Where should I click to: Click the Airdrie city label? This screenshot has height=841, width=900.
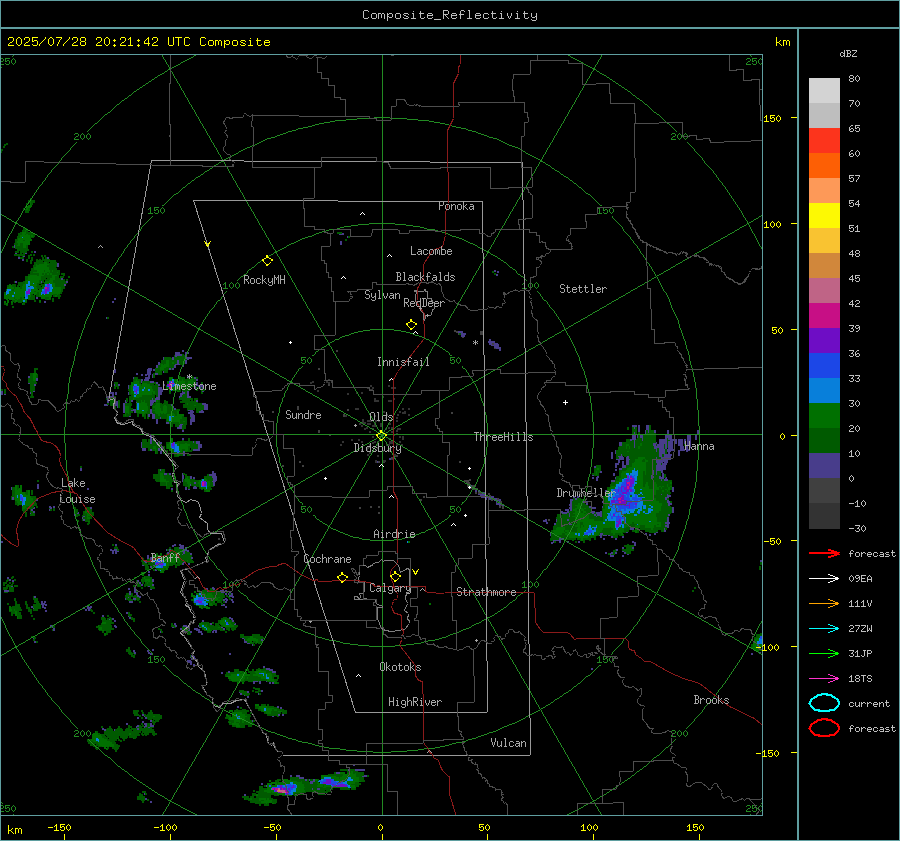click(x=394, y=534)
